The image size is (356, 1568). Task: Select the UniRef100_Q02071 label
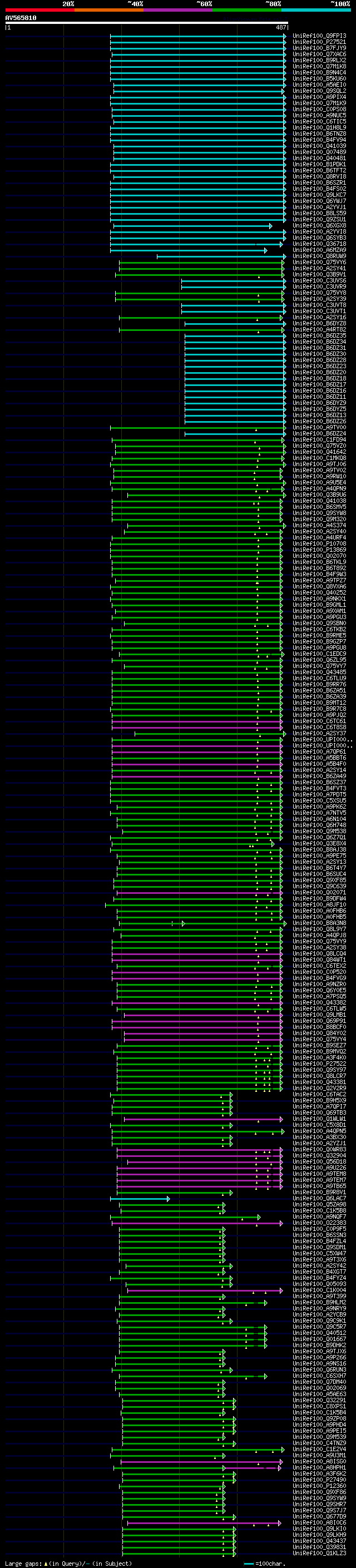click(x=319, y=892)
